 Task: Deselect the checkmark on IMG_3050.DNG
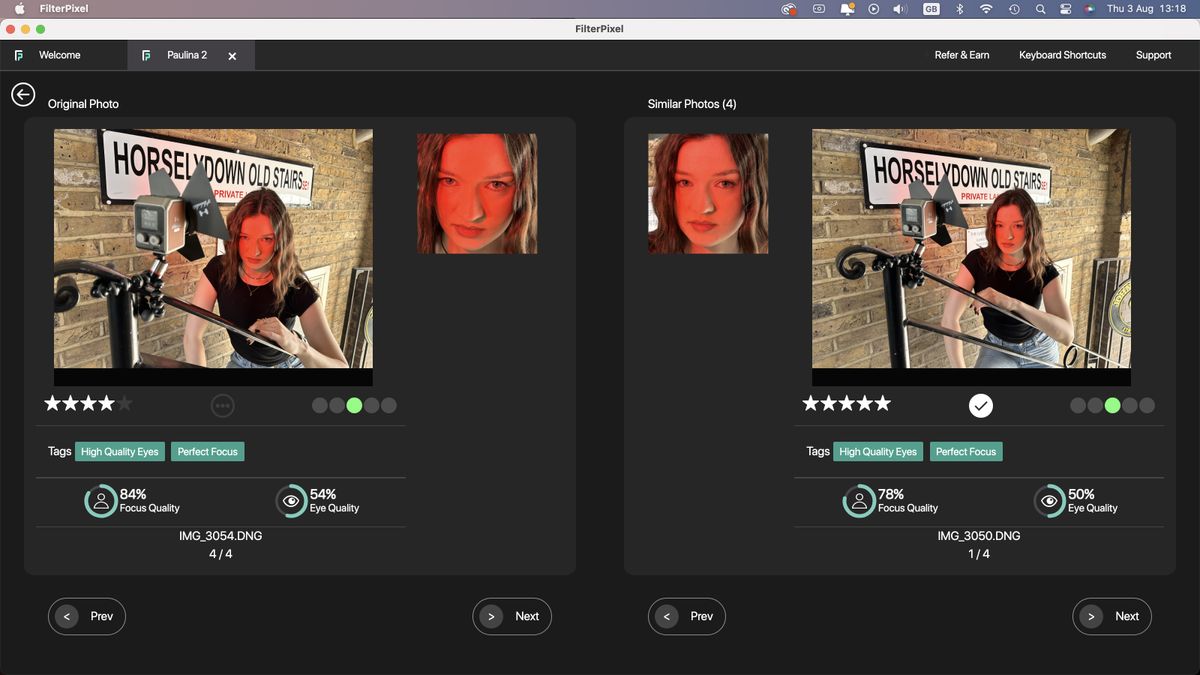pos(981,406)
